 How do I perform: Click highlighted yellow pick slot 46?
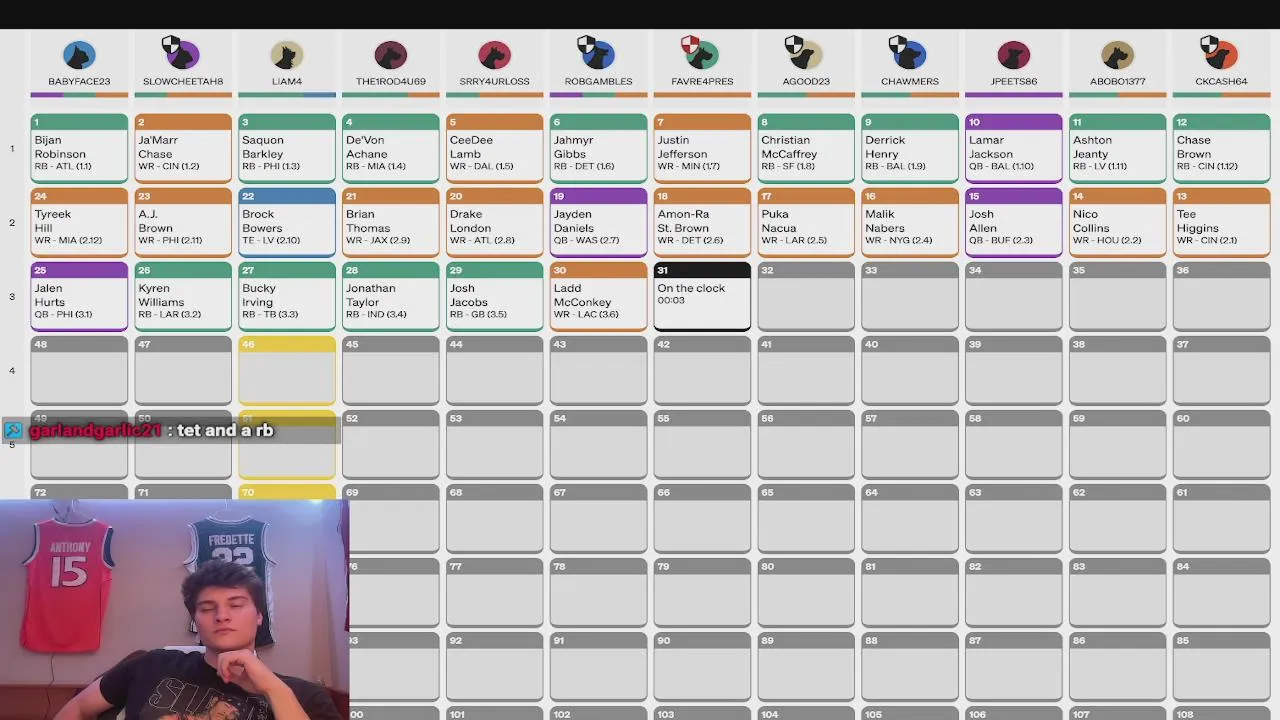click(x=287, y=370)
